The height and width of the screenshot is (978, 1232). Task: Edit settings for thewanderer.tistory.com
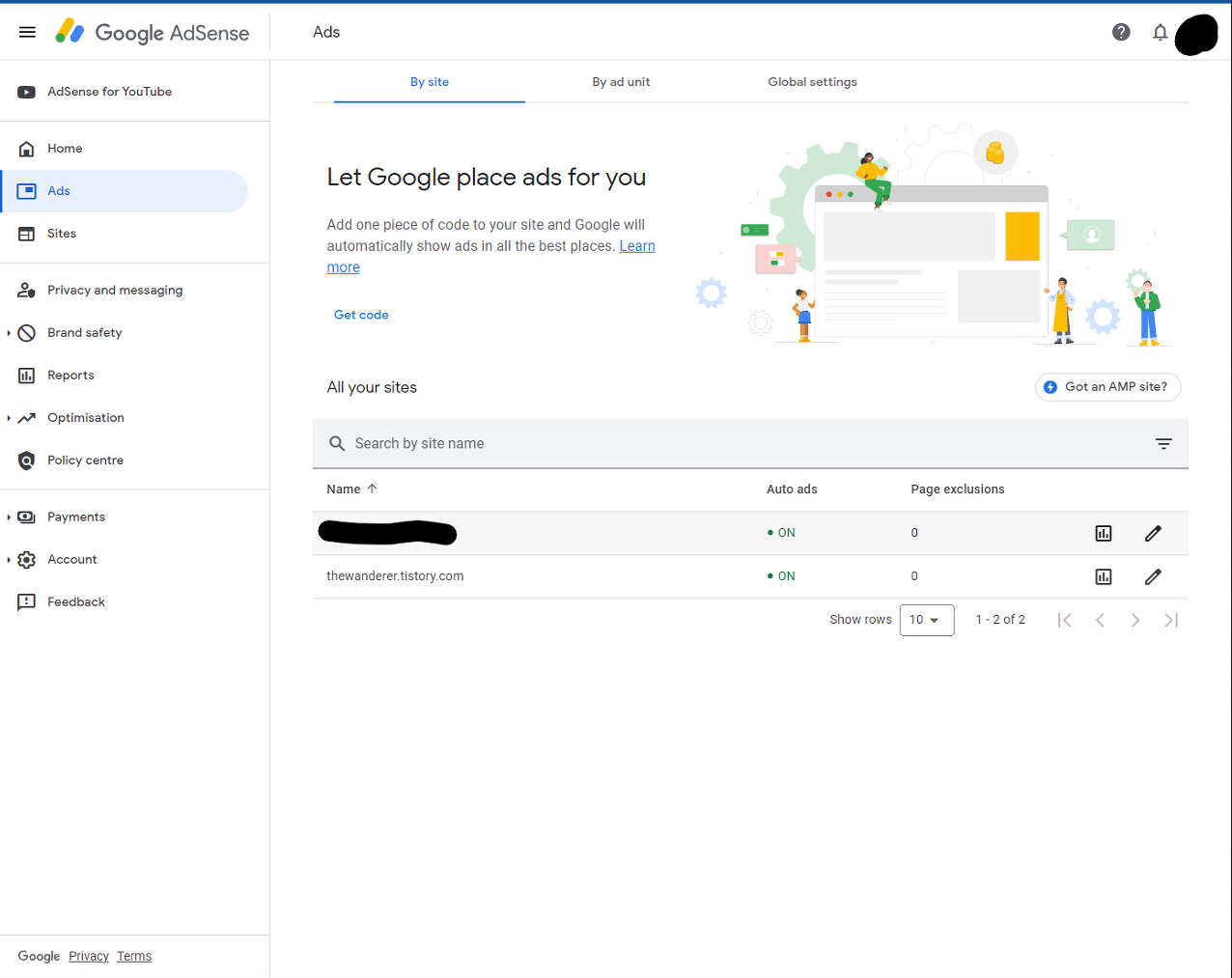click(1153, 576)
